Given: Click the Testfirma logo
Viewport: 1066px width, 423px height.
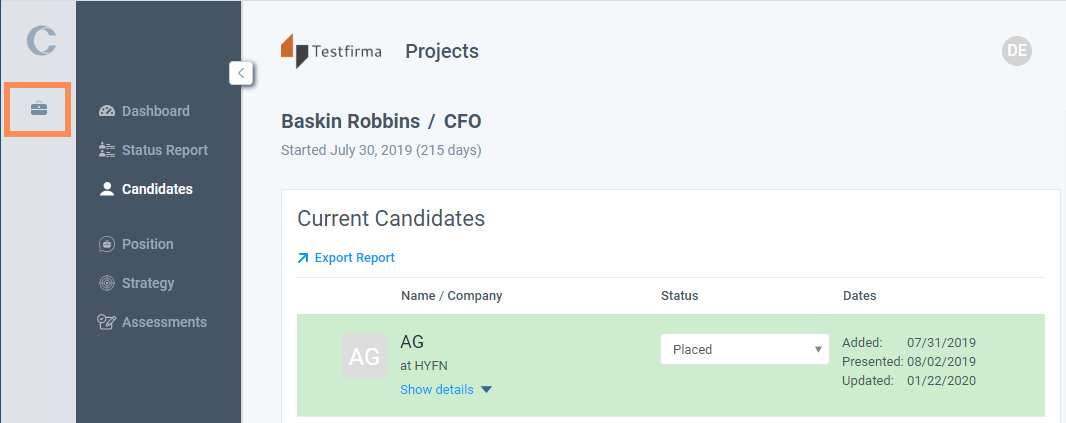Looking at the screenshot, I should (x=331, y=51).
